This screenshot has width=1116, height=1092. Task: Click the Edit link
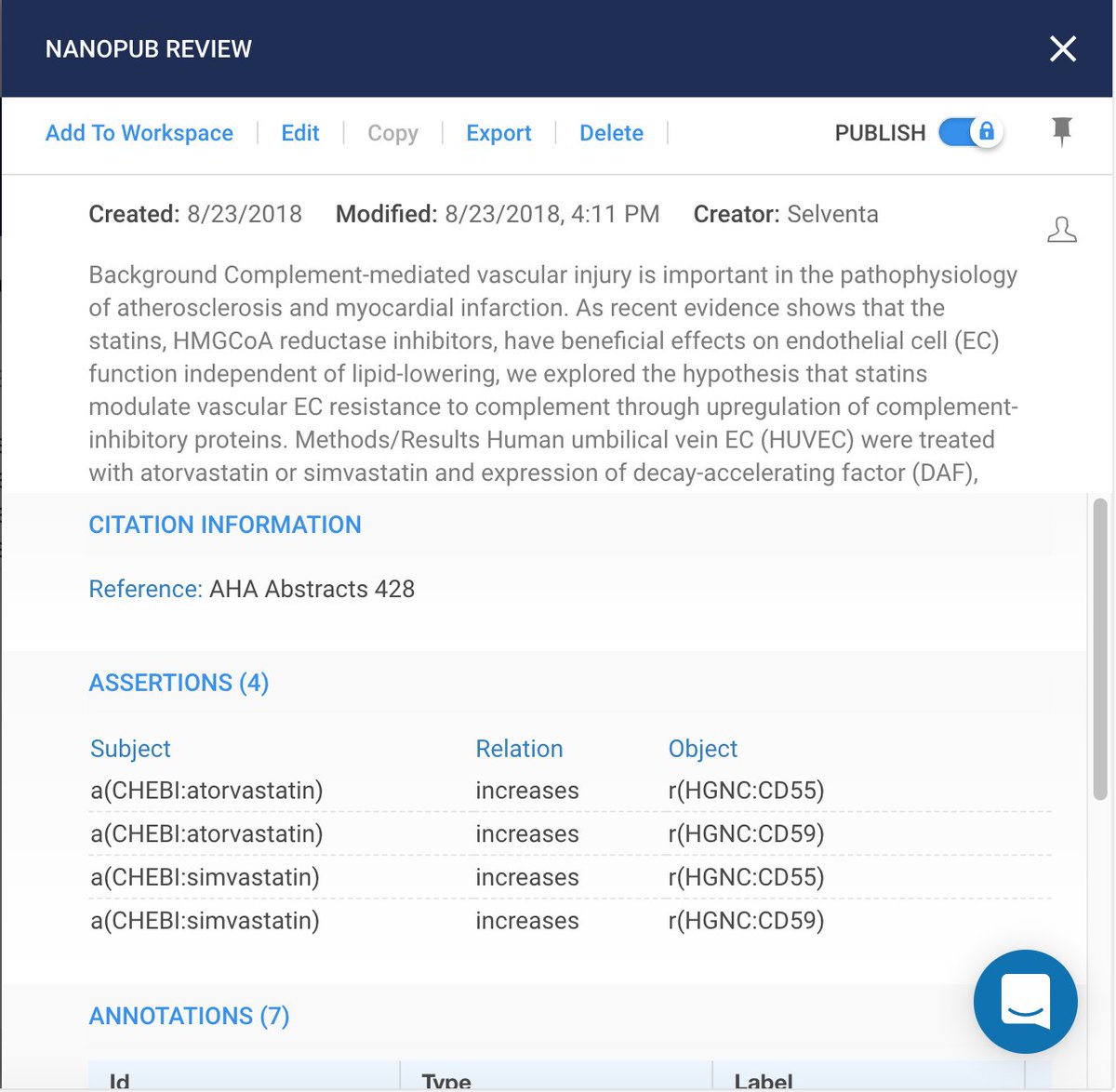pyautogui.click(x=300, y=133)
